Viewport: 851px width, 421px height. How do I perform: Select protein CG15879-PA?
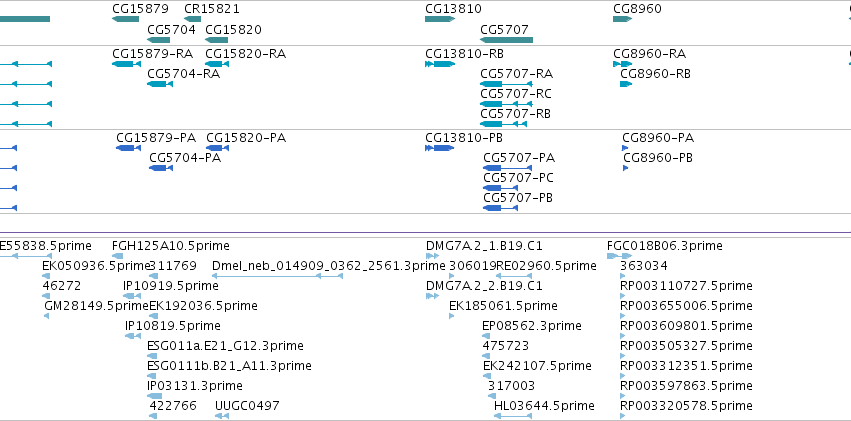tap(129, 148)
